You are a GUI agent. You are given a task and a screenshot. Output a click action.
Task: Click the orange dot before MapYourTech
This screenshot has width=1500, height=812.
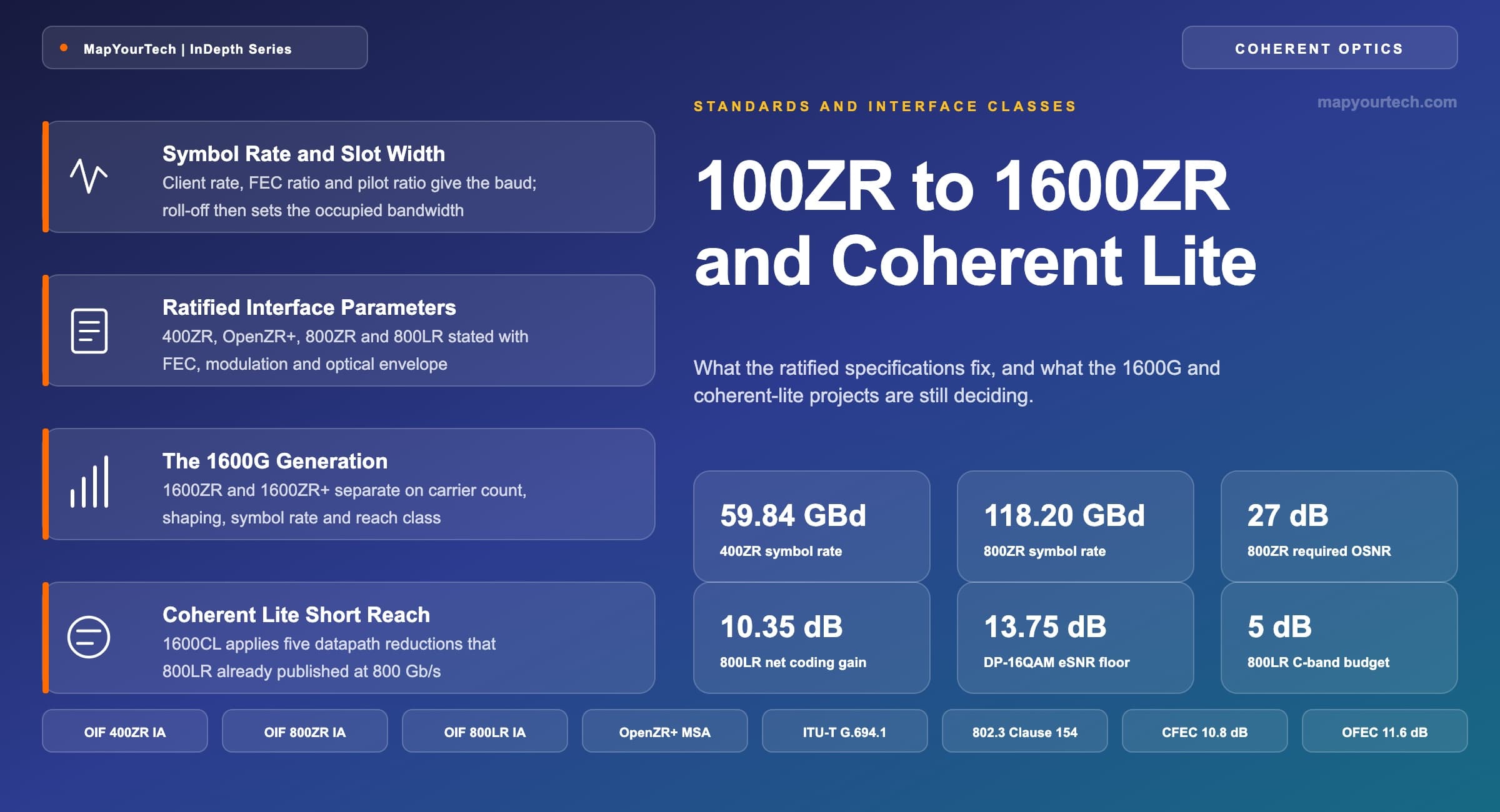point(64,48)
